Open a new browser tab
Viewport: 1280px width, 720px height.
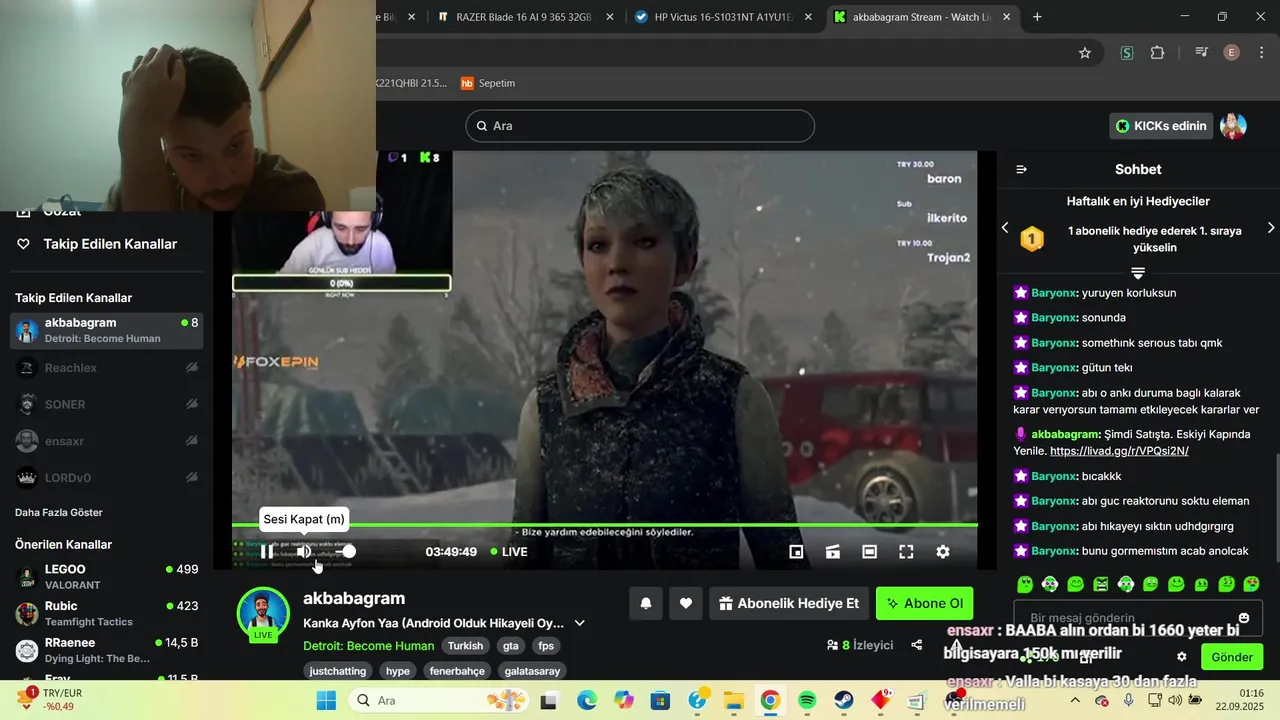click(1037, 17)
